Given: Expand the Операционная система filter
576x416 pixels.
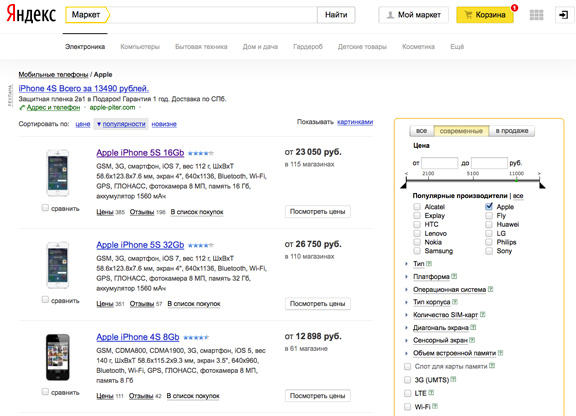Looking at the screenshot, I should (x=450, y=290).
